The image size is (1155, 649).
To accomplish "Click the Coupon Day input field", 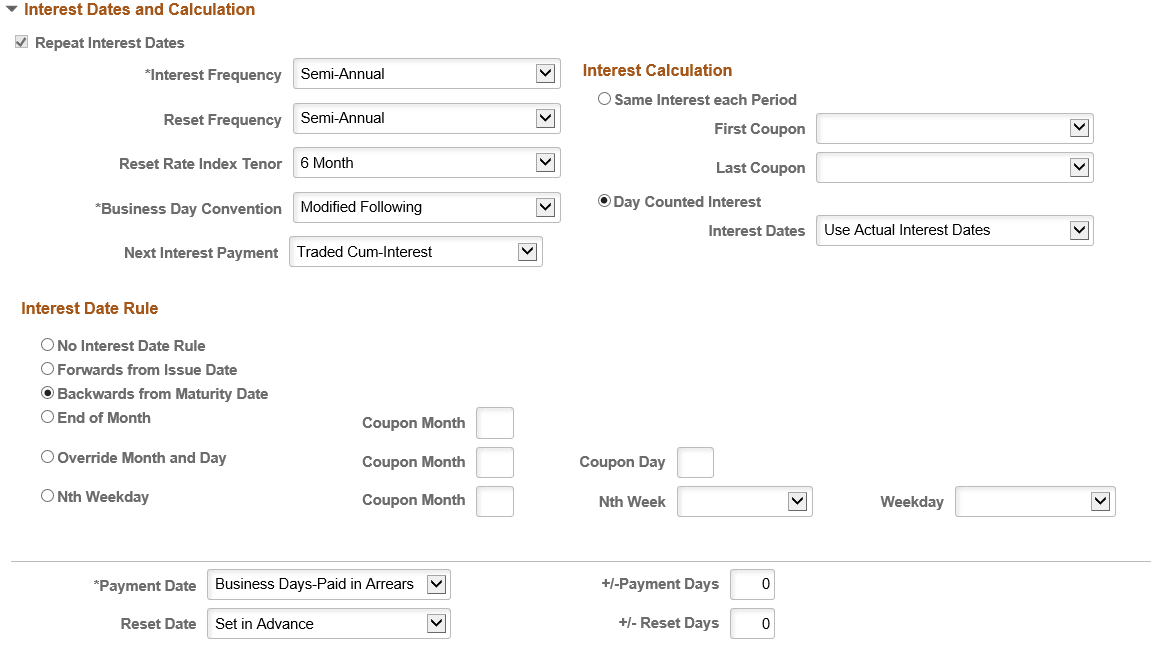I will [x=695, y=462].
